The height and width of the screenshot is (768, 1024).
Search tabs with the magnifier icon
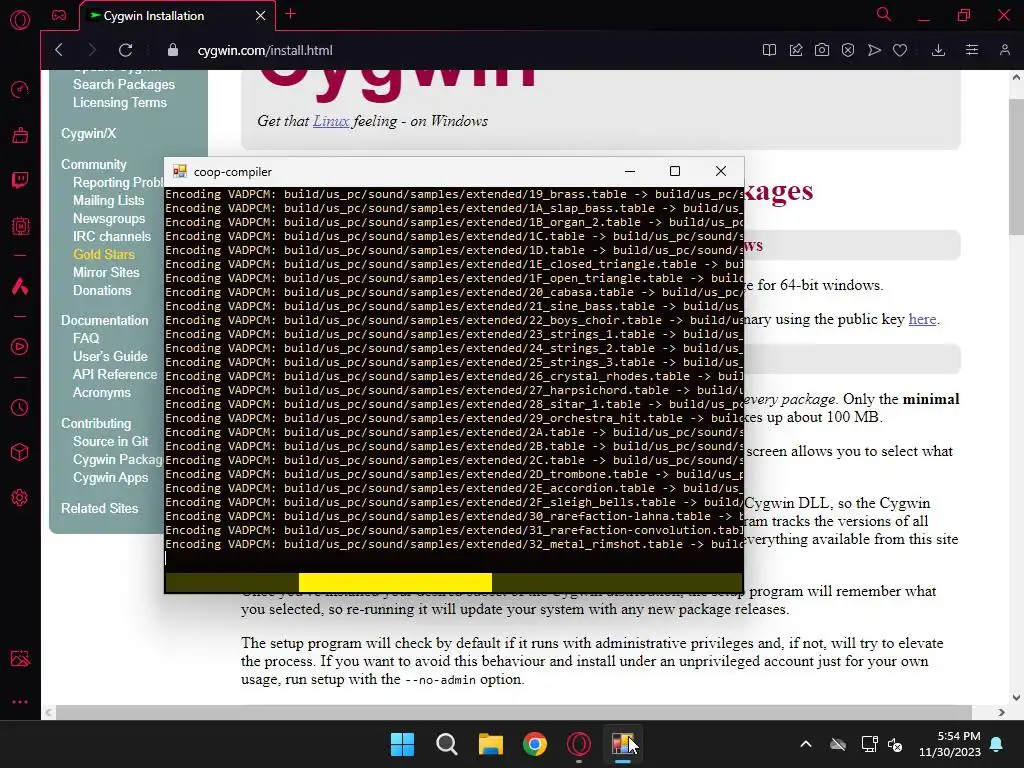pos(883,14)
